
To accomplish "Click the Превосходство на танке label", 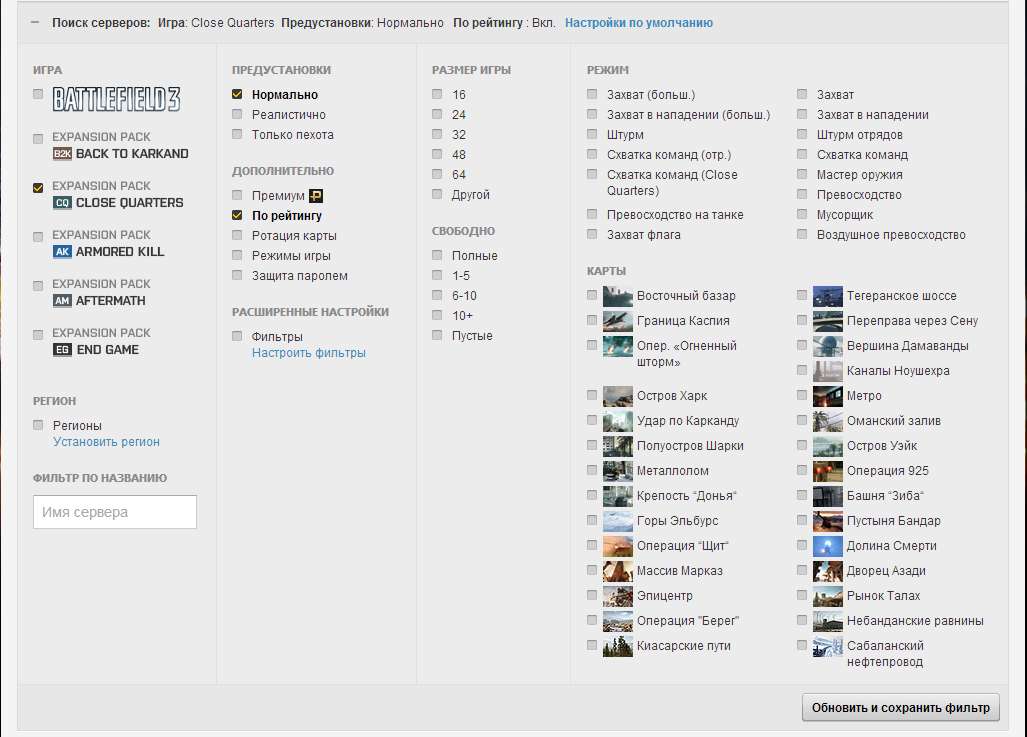I will point(675,215).
